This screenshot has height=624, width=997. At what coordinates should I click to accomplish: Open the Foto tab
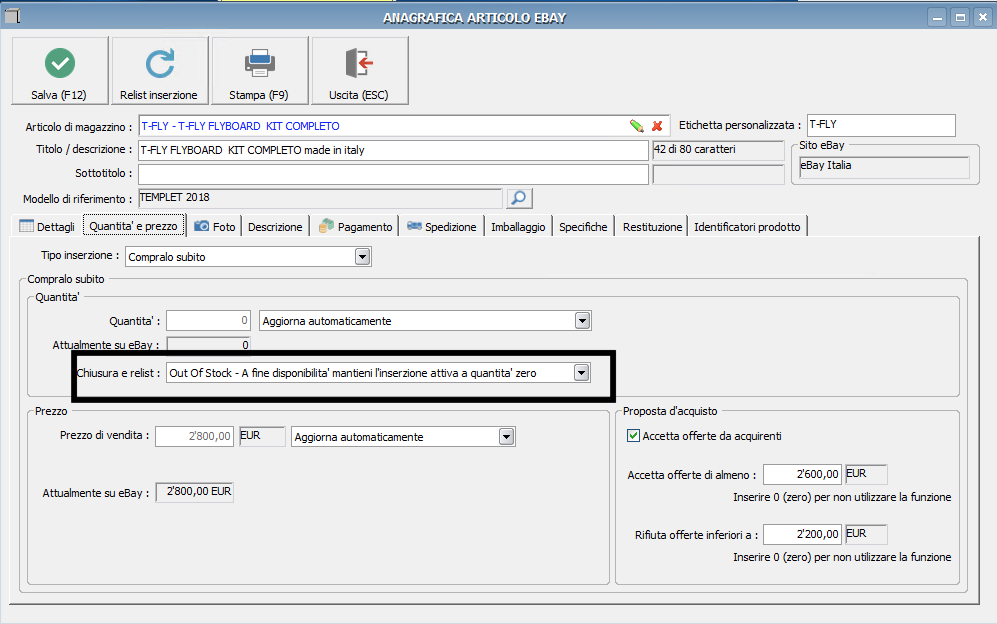(215, 226)
